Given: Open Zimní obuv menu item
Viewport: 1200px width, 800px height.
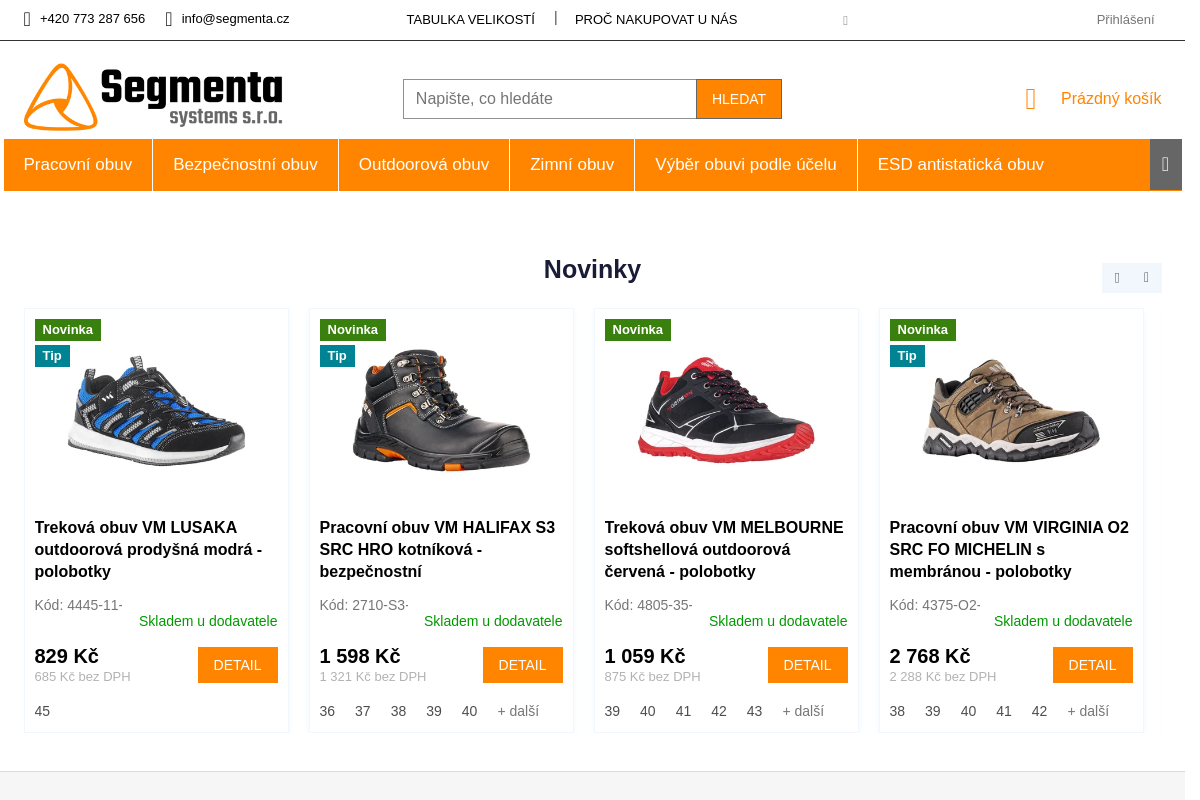Looking at the screenshot, I should (x=572, y=165).
